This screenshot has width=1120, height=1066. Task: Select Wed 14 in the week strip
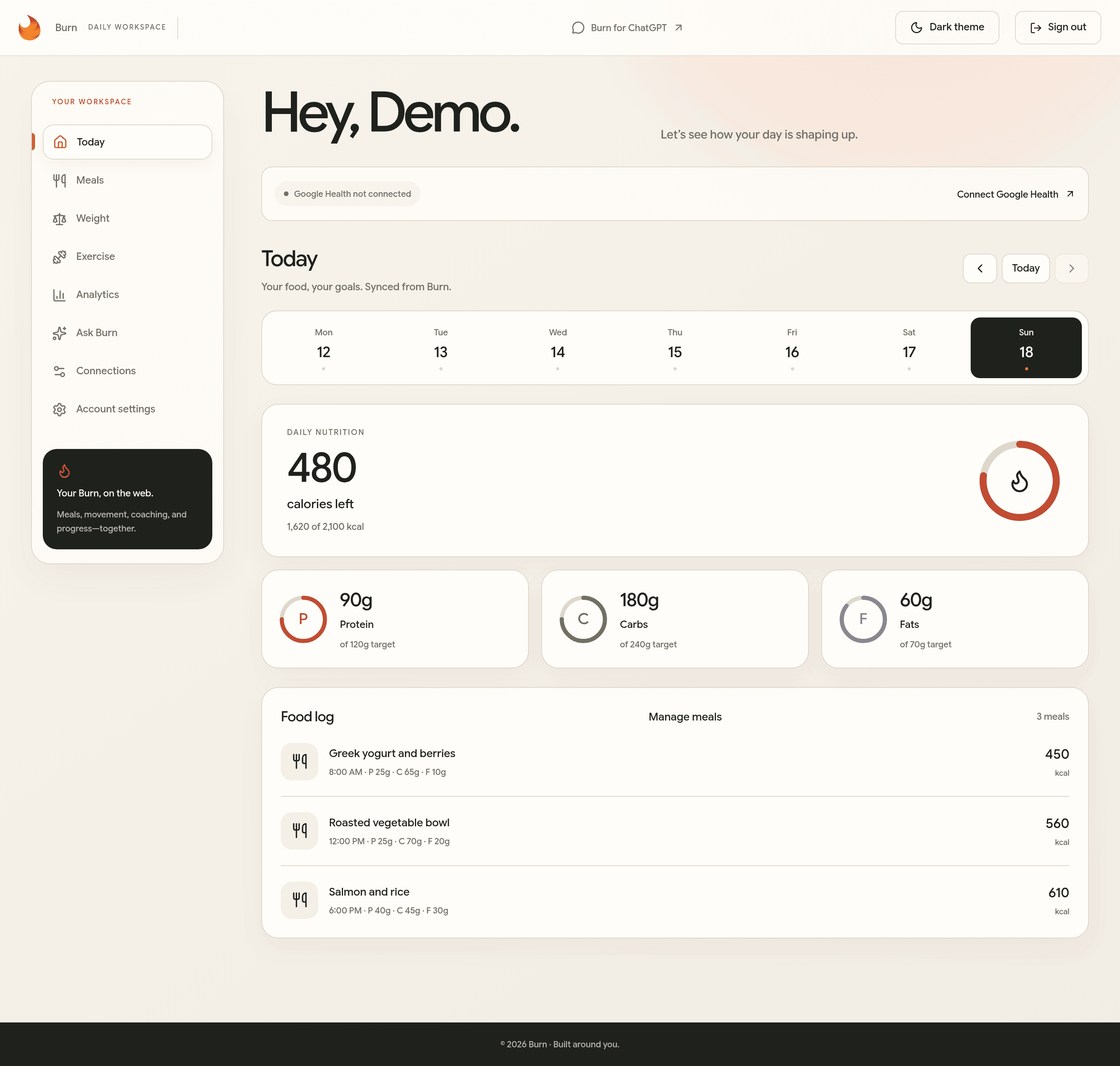[558, 348]
